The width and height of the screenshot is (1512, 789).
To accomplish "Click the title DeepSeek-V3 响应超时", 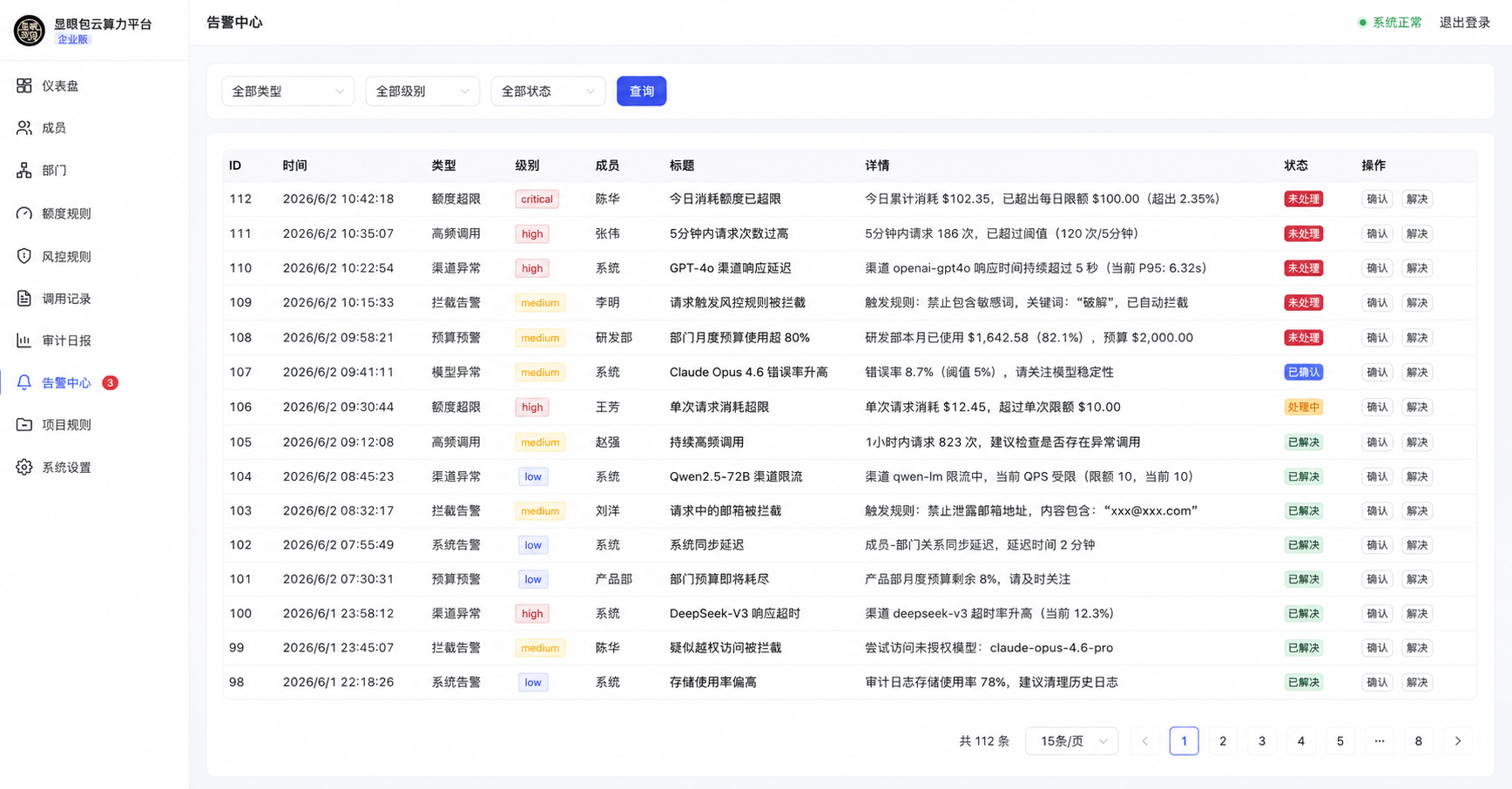I will tap(735, 614).
